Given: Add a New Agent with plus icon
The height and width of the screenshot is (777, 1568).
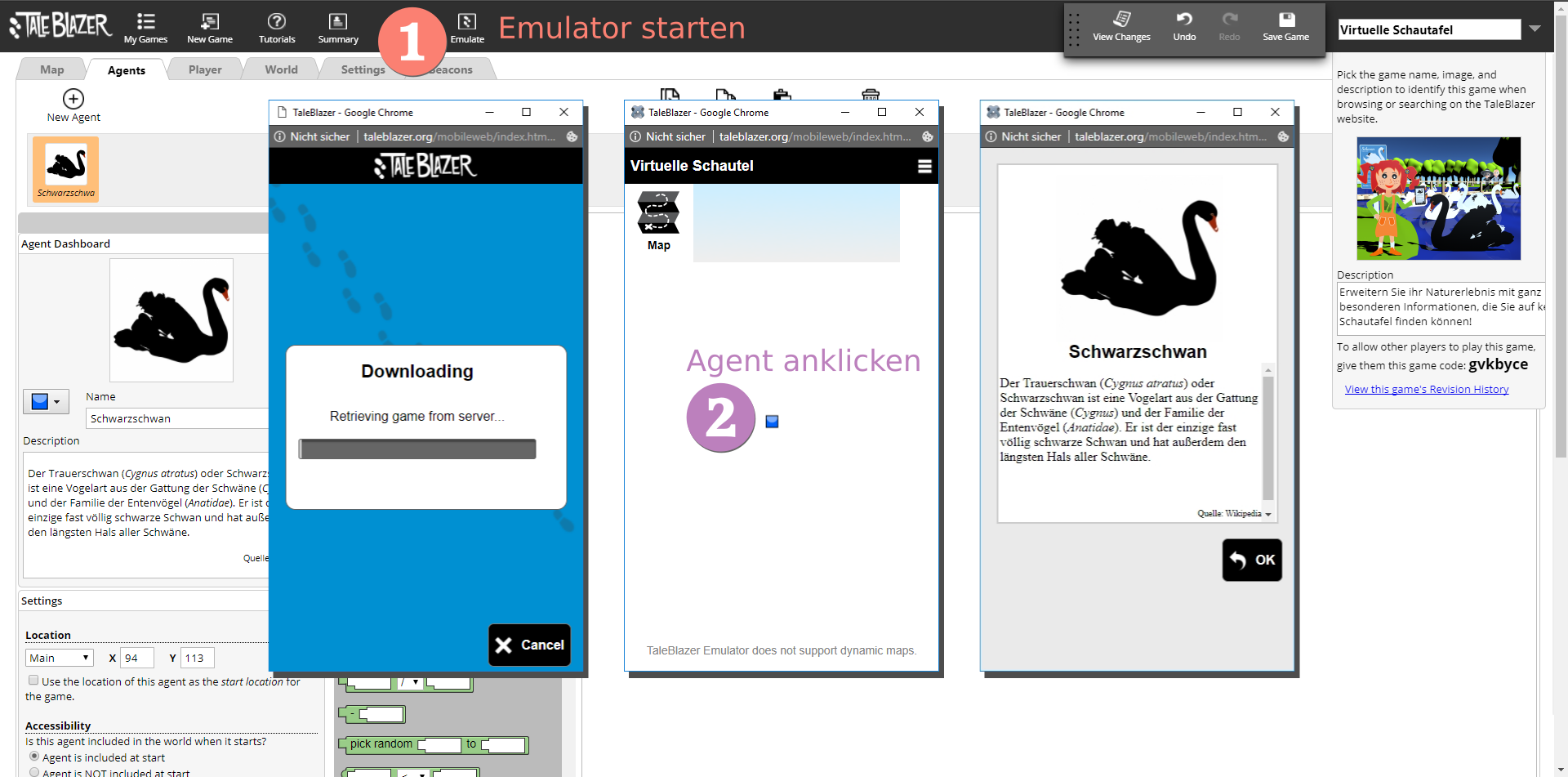Looking at the screenshot, I should tap(73, 99).
